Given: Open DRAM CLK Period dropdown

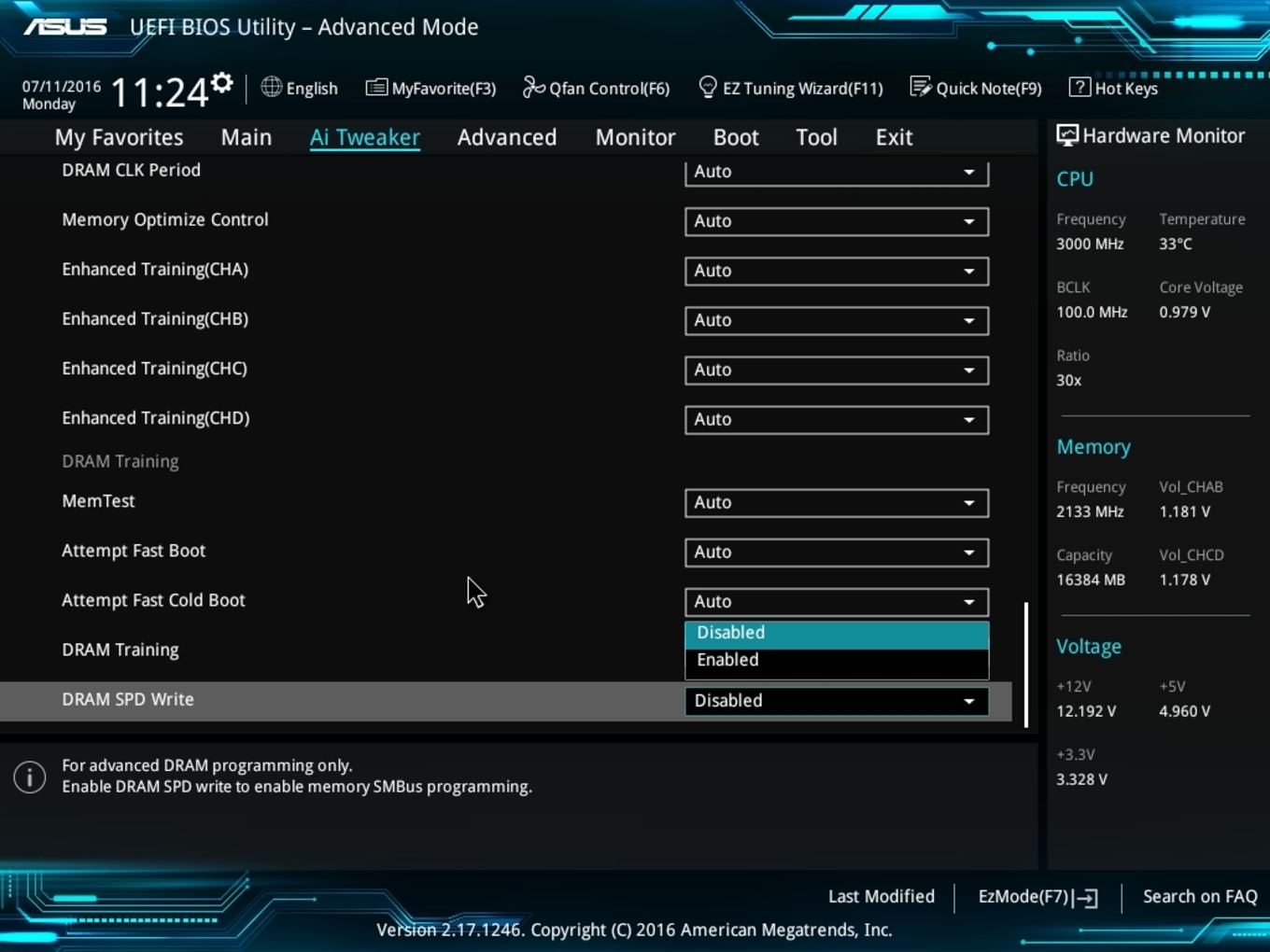Looking at the screenshot, I should click(x=837, y=172).
